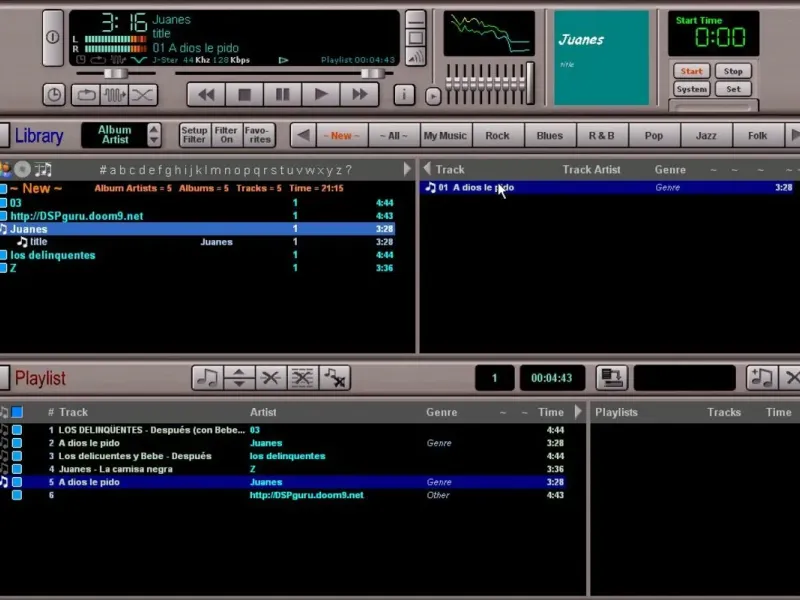Click the move up/down playlist icon
The height and width of the screenshot is (600, 800).
pyautogui.click(x=239, y=378)
